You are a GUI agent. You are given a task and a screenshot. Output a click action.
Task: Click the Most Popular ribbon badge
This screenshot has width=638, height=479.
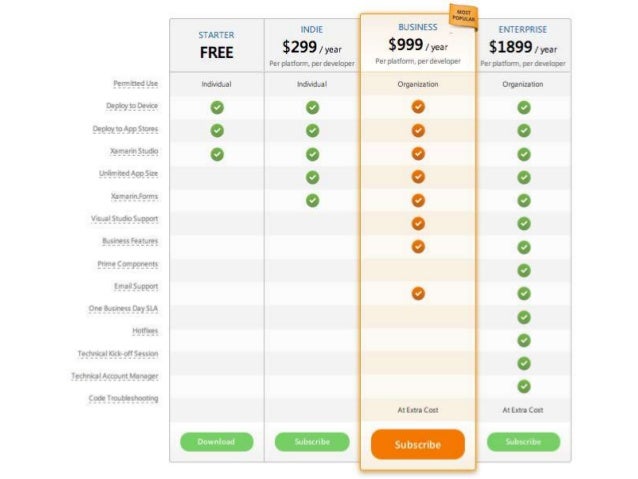point(463,16)
